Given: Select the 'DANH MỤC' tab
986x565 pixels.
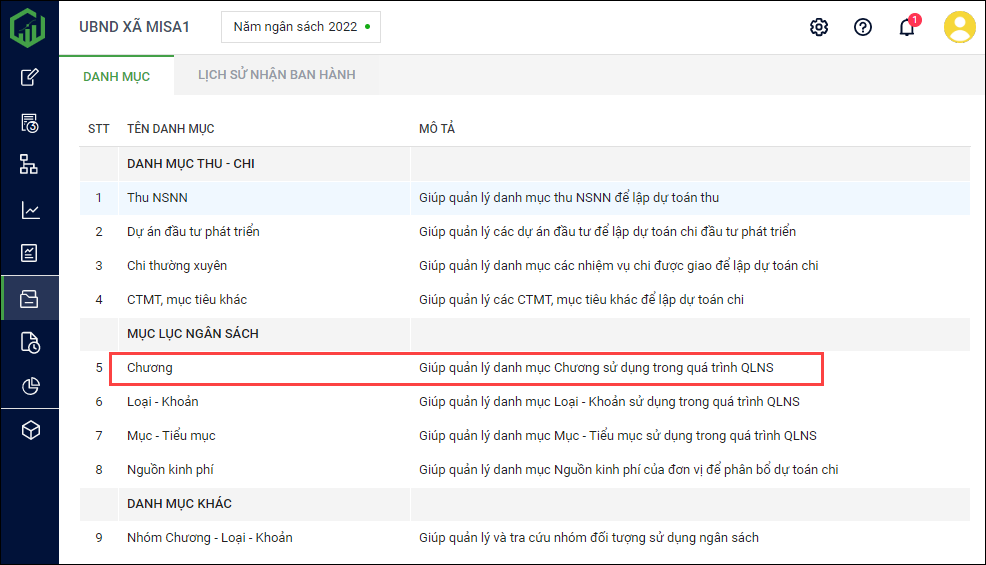Looking at the screenshot, I should click(x=116, y=76).
